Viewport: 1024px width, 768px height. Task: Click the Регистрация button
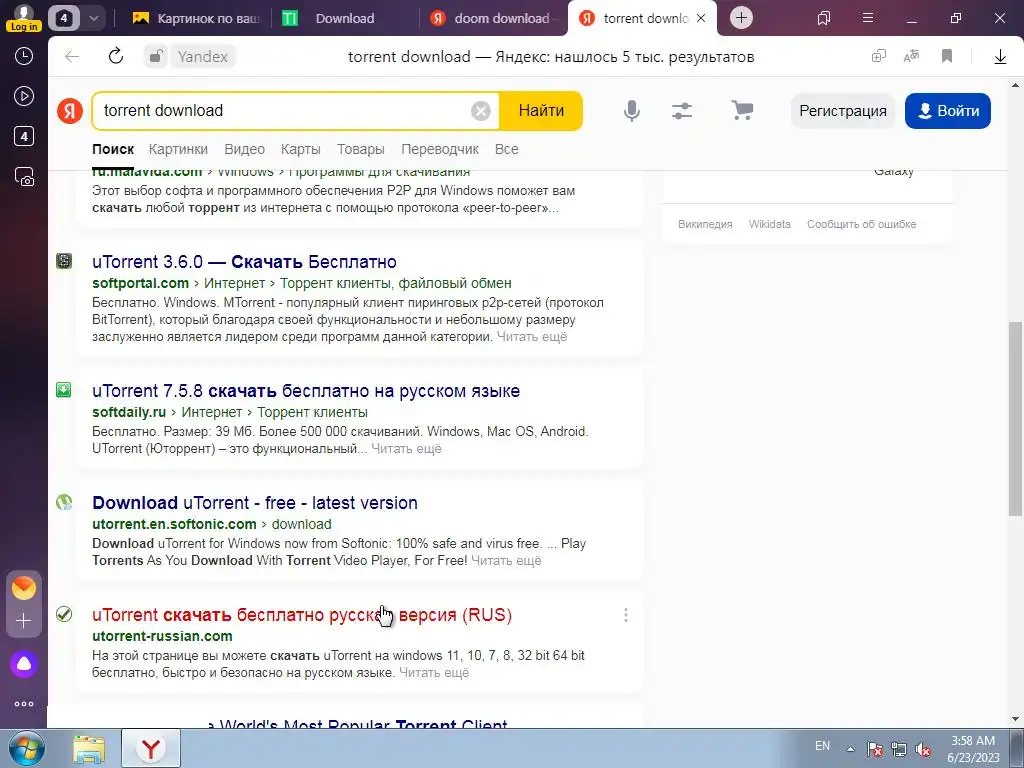(x=842, y=111)
